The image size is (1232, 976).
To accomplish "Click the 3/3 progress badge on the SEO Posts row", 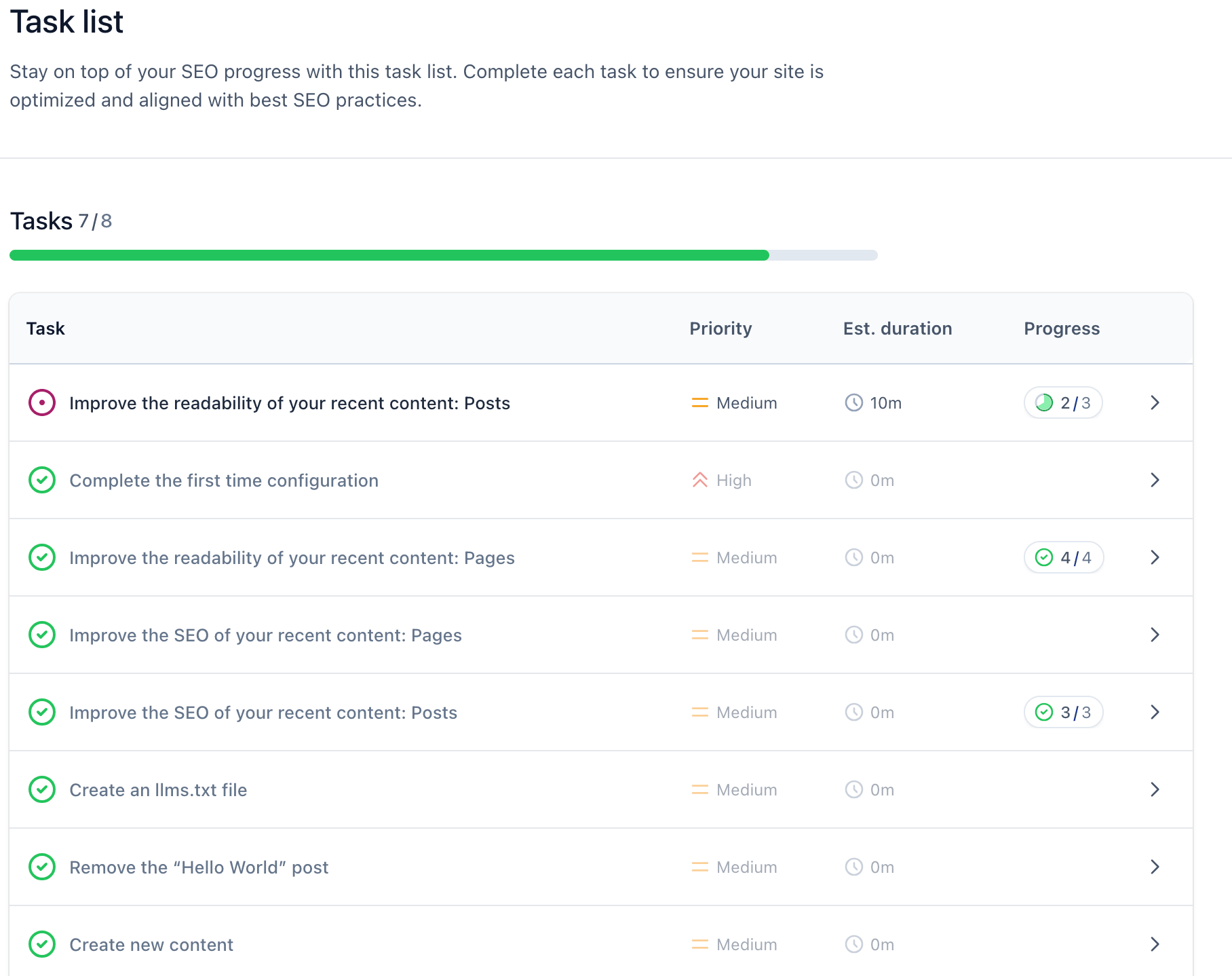I will click(x=1063, y=712).
